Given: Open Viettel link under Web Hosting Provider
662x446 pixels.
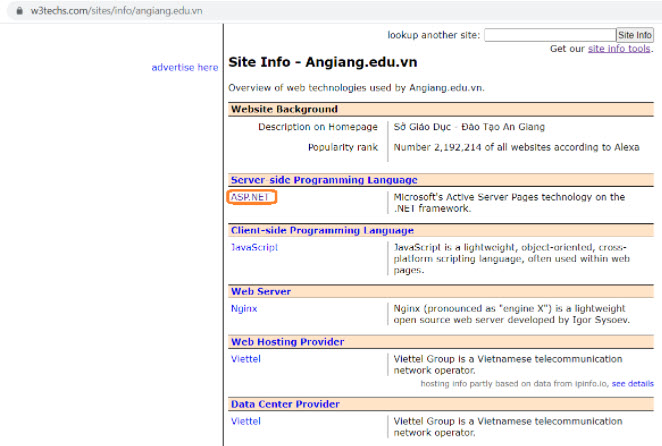Looking at the screenshot, I should click(245, 359).
